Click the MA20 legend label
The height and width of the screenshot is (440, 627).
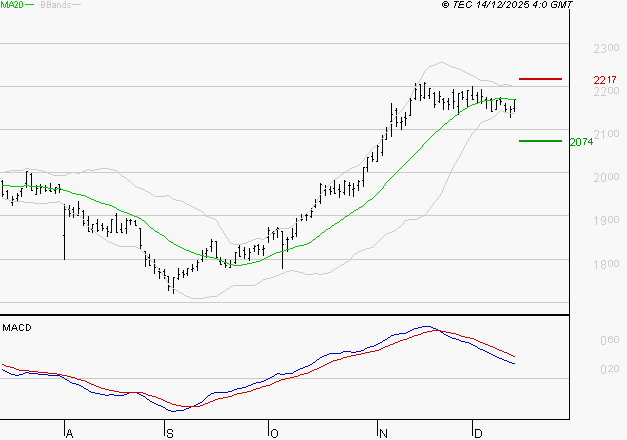click(x=12, y=5)
